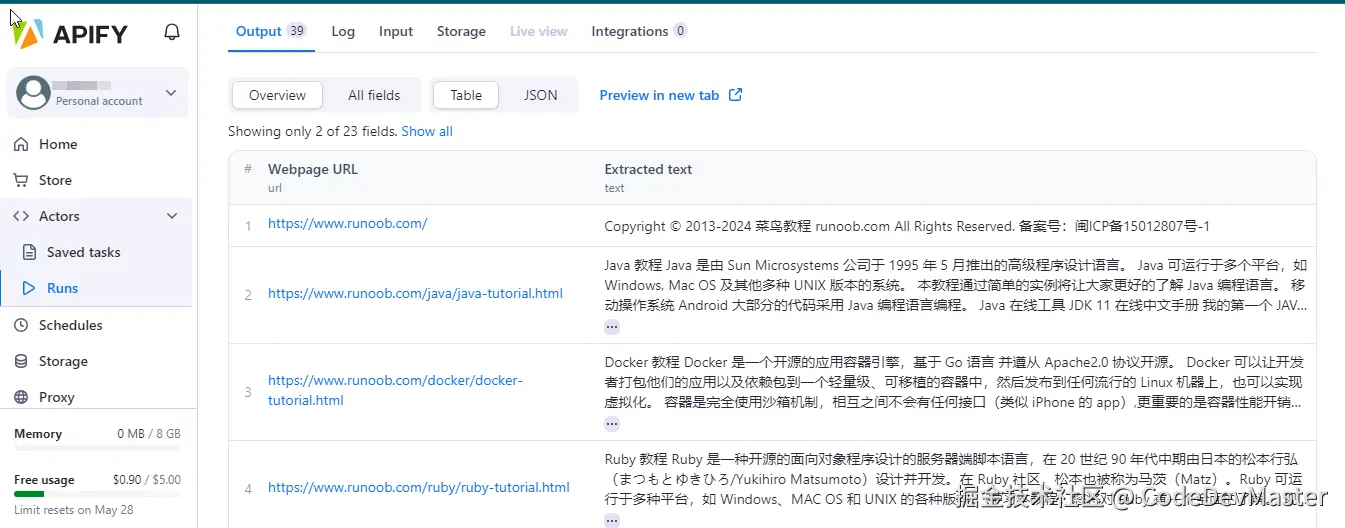Switch to Overview fields view
Screen dimensions: 1345x528
[277, 95]
